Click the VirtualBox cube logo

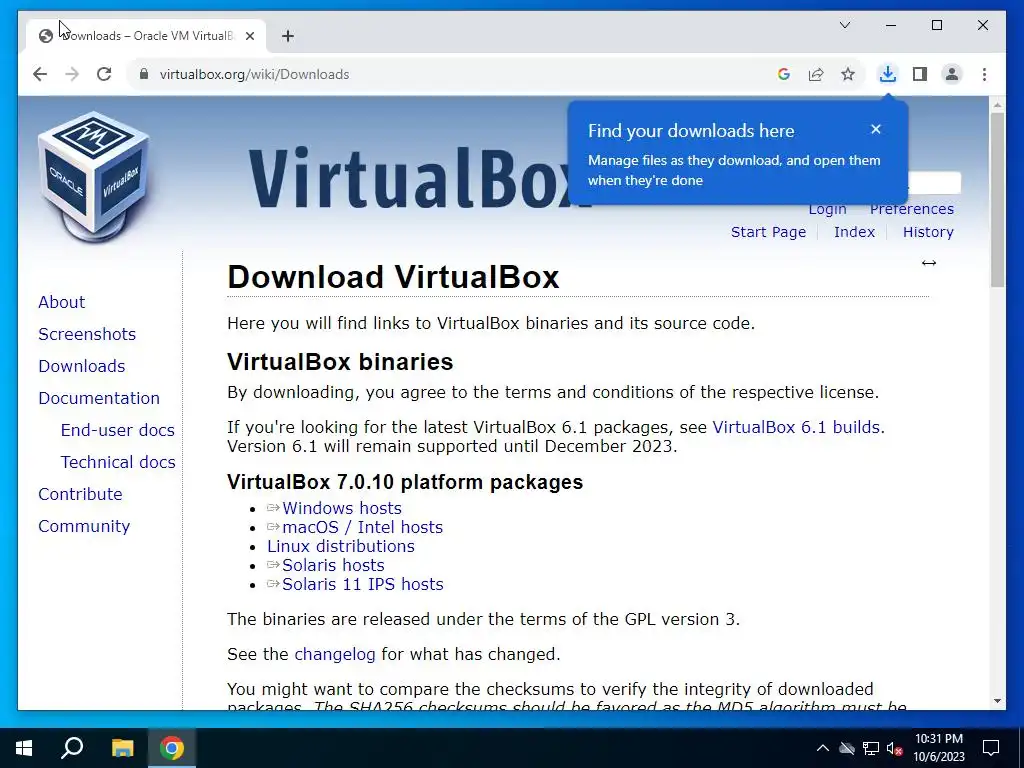coord(93,176)
